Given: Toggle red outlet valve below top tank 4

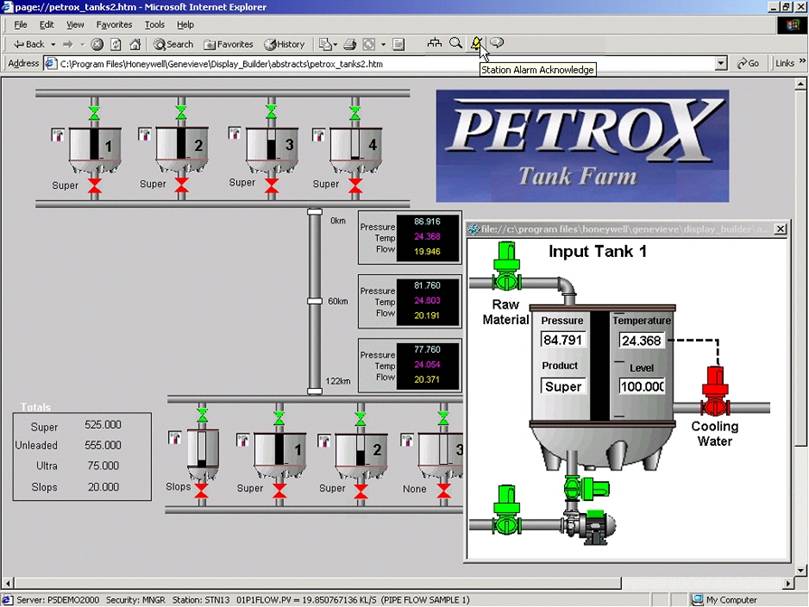Looking at the screenshot, I should pyautogui.click(x=355, y=186).
